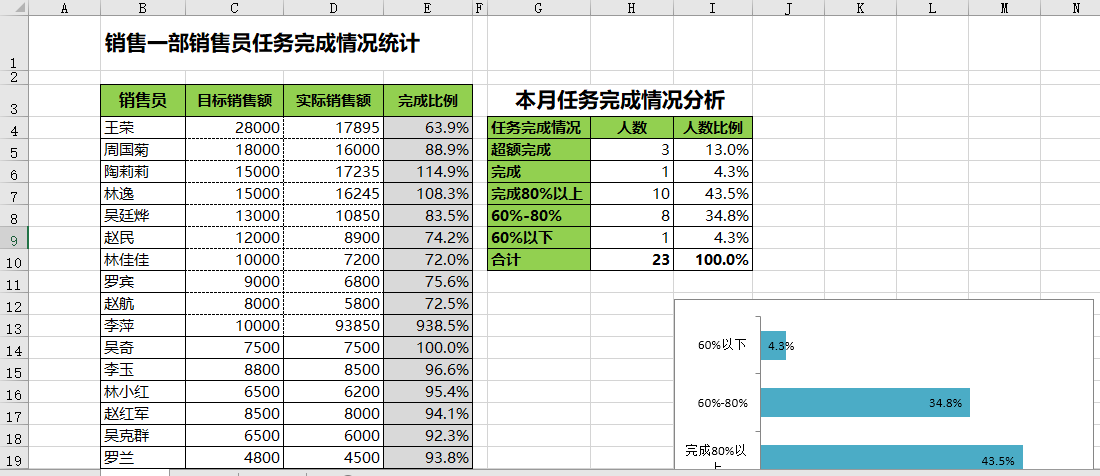The image size is (1100, 476).
Task: Click the 实际销售额 header cell
Action: (x=333, y=101)
